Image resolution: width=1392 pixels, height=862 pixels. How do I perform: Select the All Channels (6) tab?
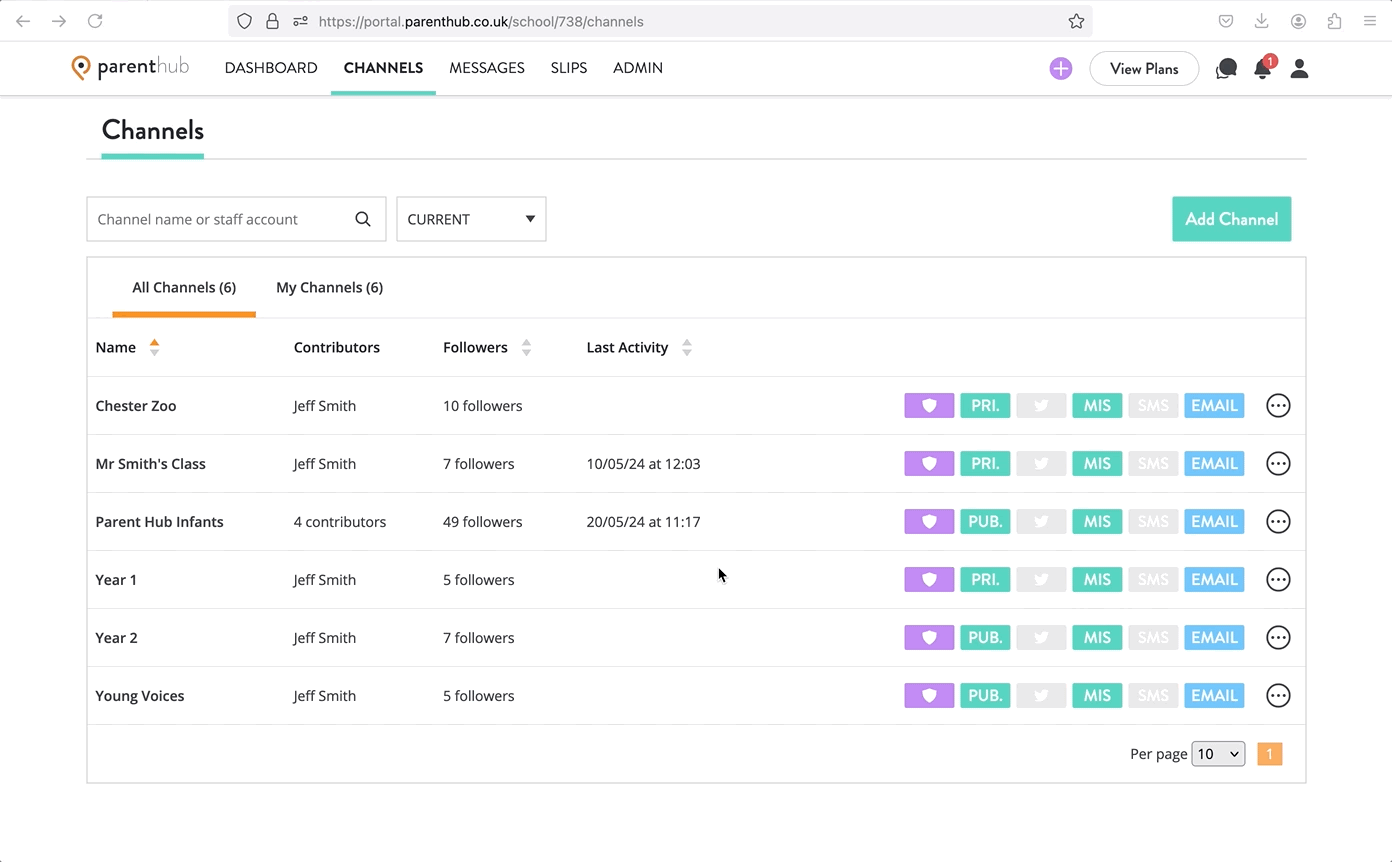coord(184,288)
